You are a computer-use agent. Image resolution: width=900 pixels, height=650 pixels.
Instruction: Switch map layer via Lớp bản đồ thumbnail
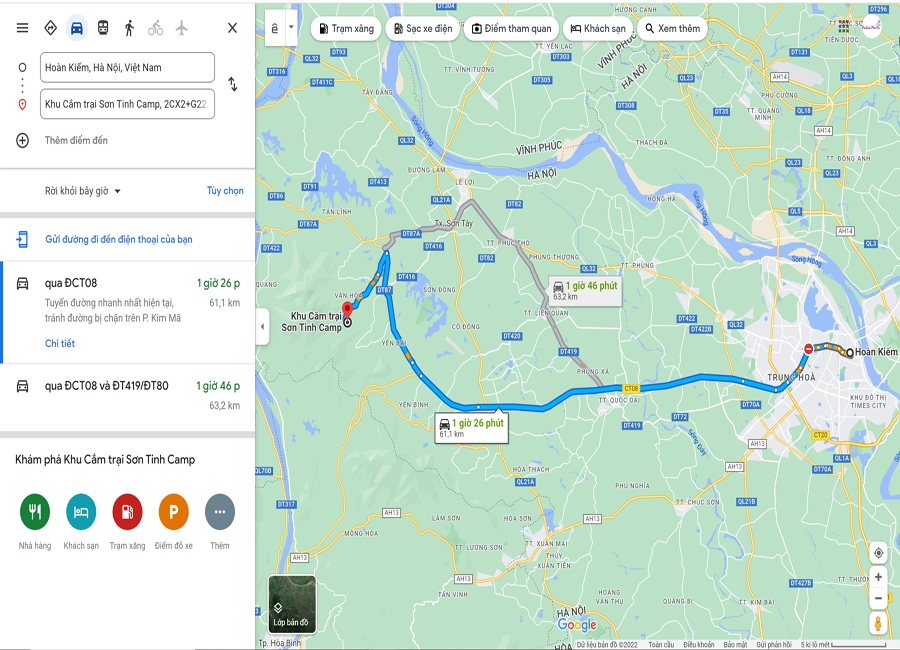pyautogui.click(x=292, y=604)
